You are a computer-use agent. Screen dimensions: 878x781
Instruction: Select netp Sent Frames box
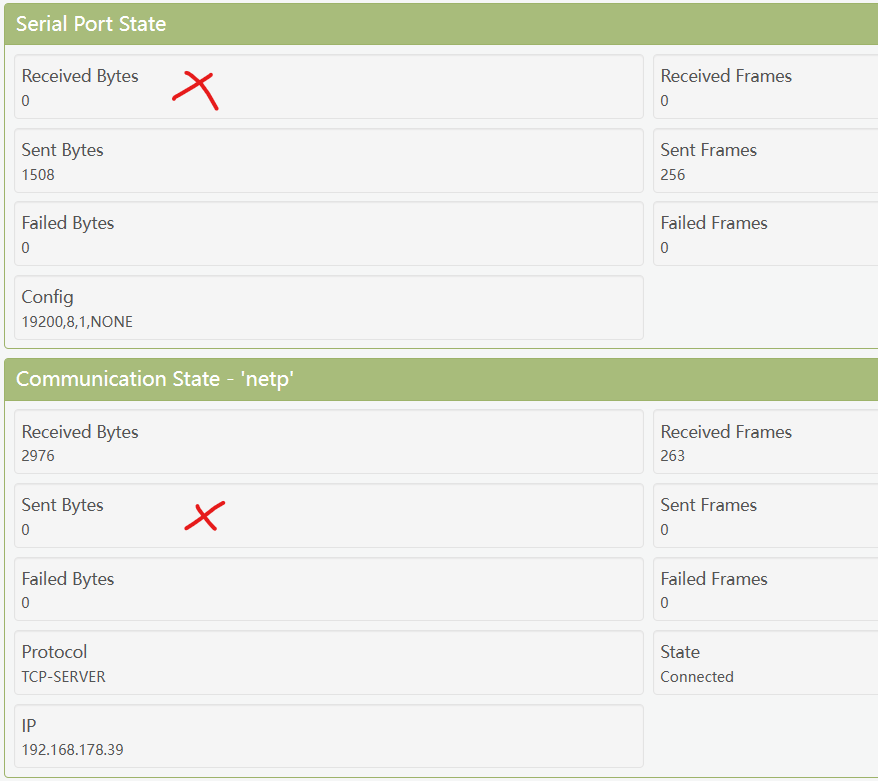tap(765, 516)
